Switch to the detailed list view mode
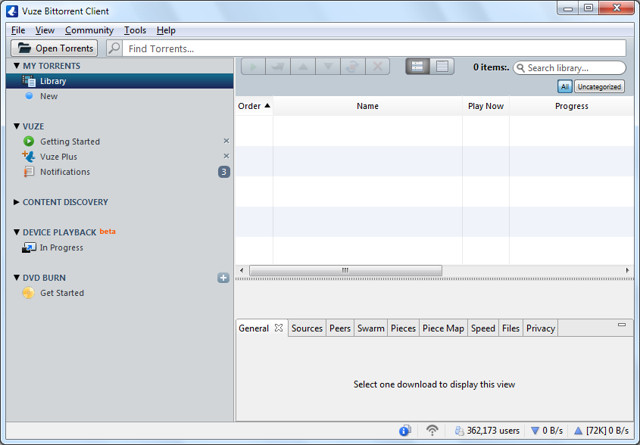Viewport: 640px width, 445px height. [442, 67]
